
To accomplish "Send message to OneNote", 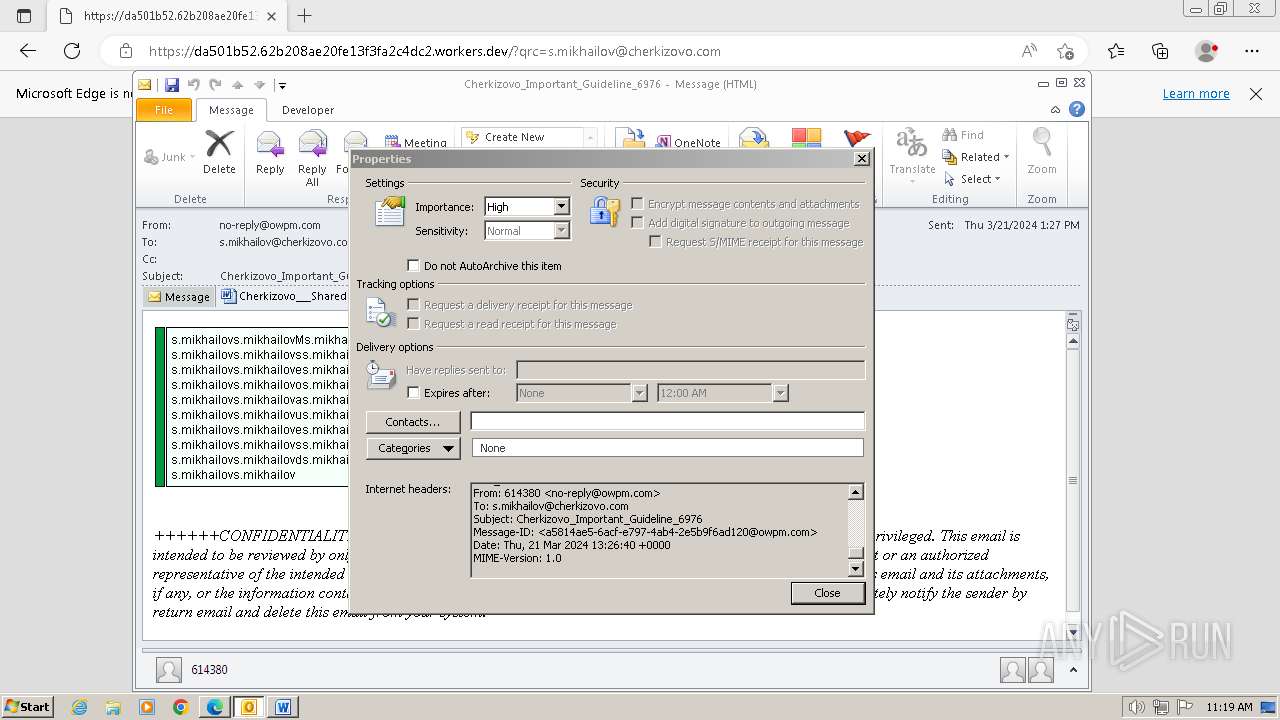I will point(688,142).
